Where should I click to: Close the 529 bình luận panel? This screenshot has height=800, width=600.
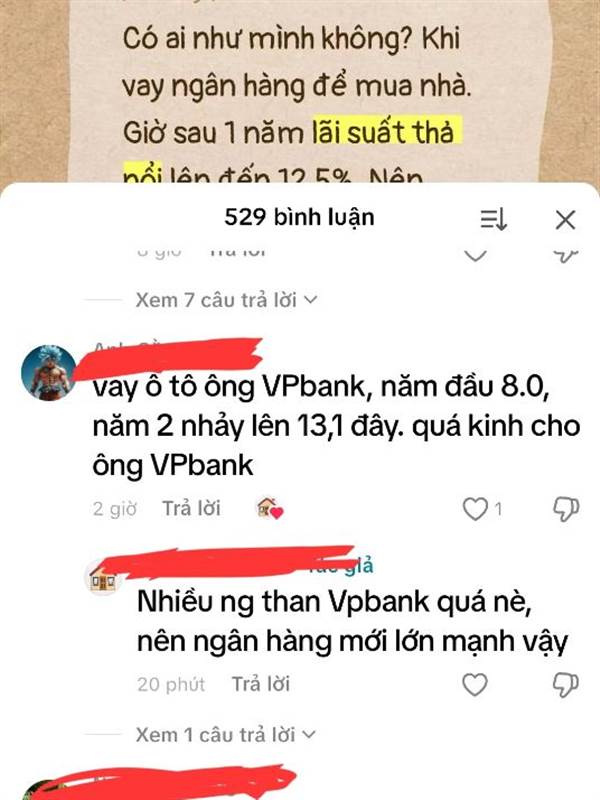tap(565, 220)
